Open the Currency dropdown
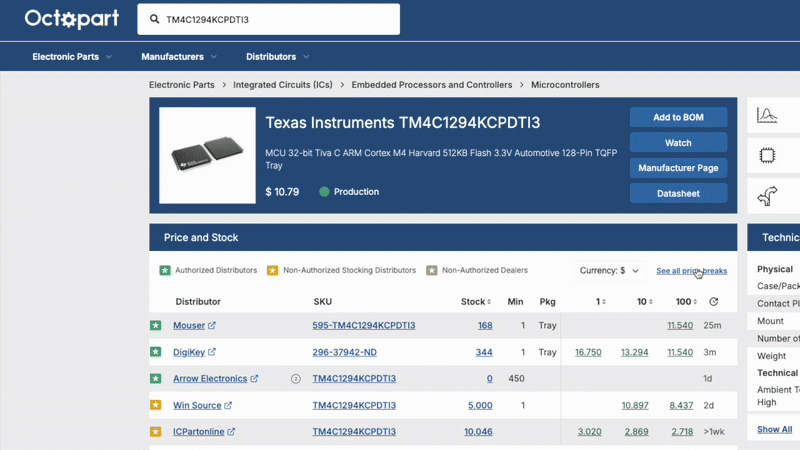The width and height of the screenshot is (800, 450). coord(609,270)
